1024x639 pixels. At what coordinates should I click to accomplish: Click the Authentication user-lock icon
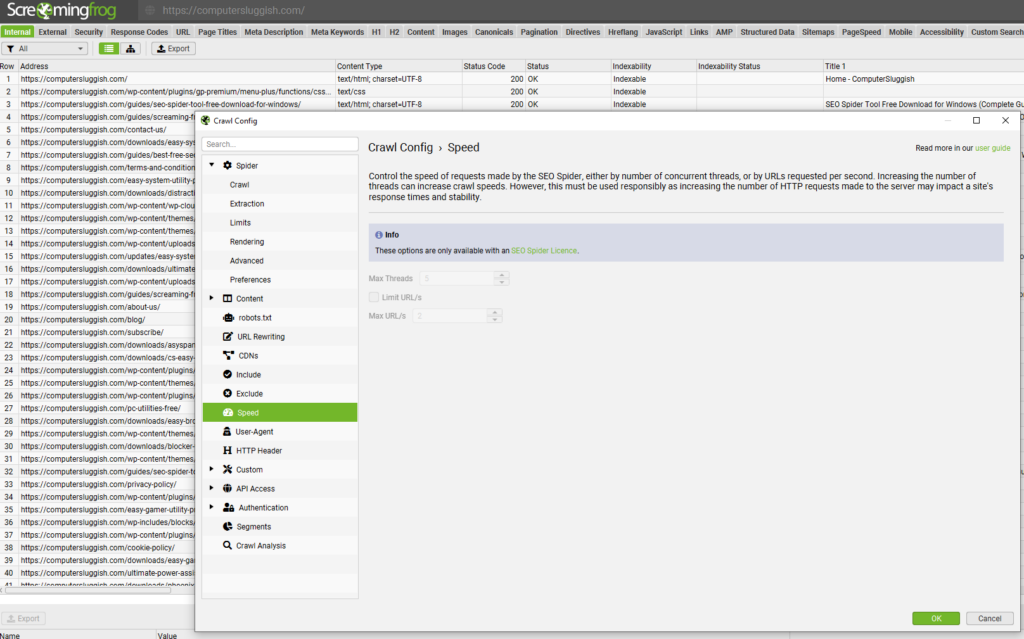pos(229,507)
